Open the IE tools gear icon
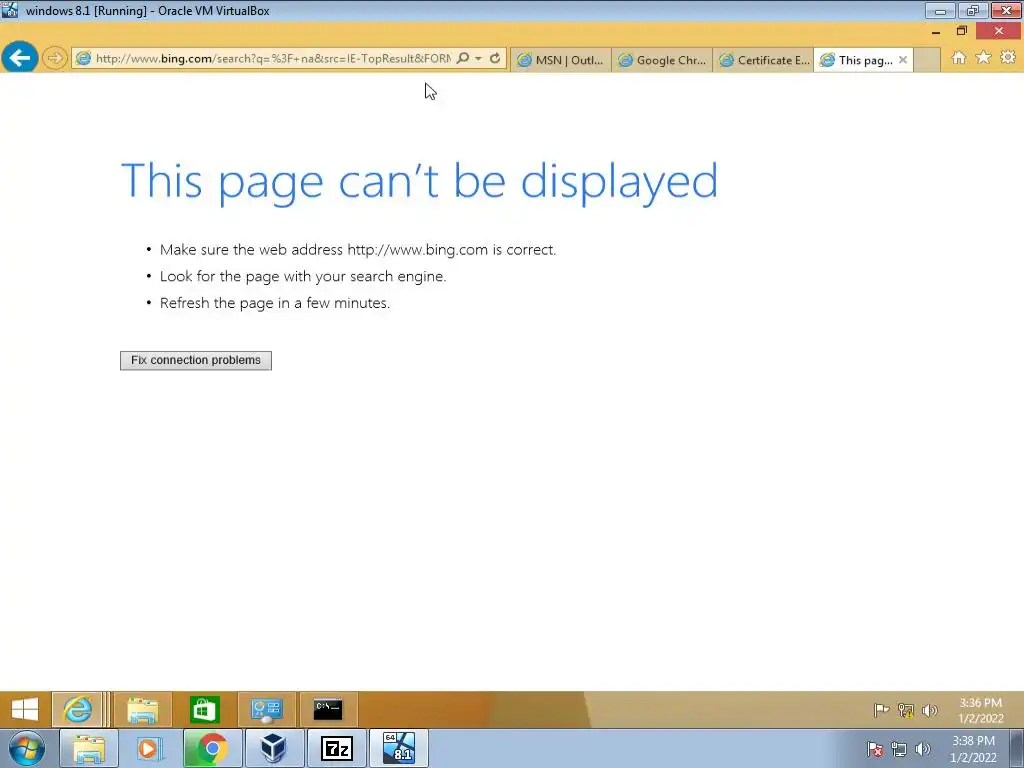 1008,57
